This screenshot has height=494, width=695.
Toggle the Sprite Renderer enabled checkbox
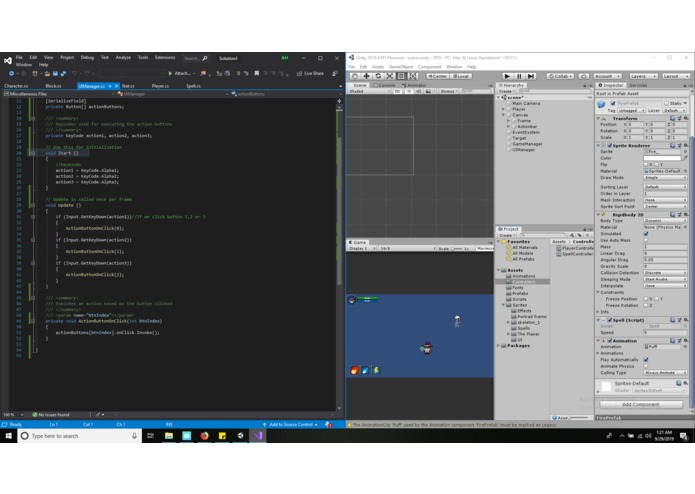point(610,145)
